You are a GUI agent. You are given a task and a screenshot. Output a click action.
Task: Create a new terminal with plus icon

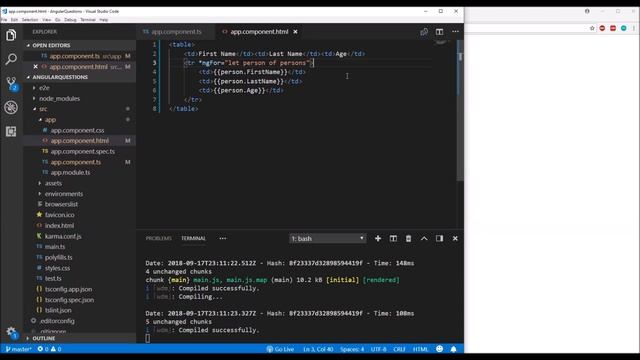pyautogui.click(x=378, y=238)
